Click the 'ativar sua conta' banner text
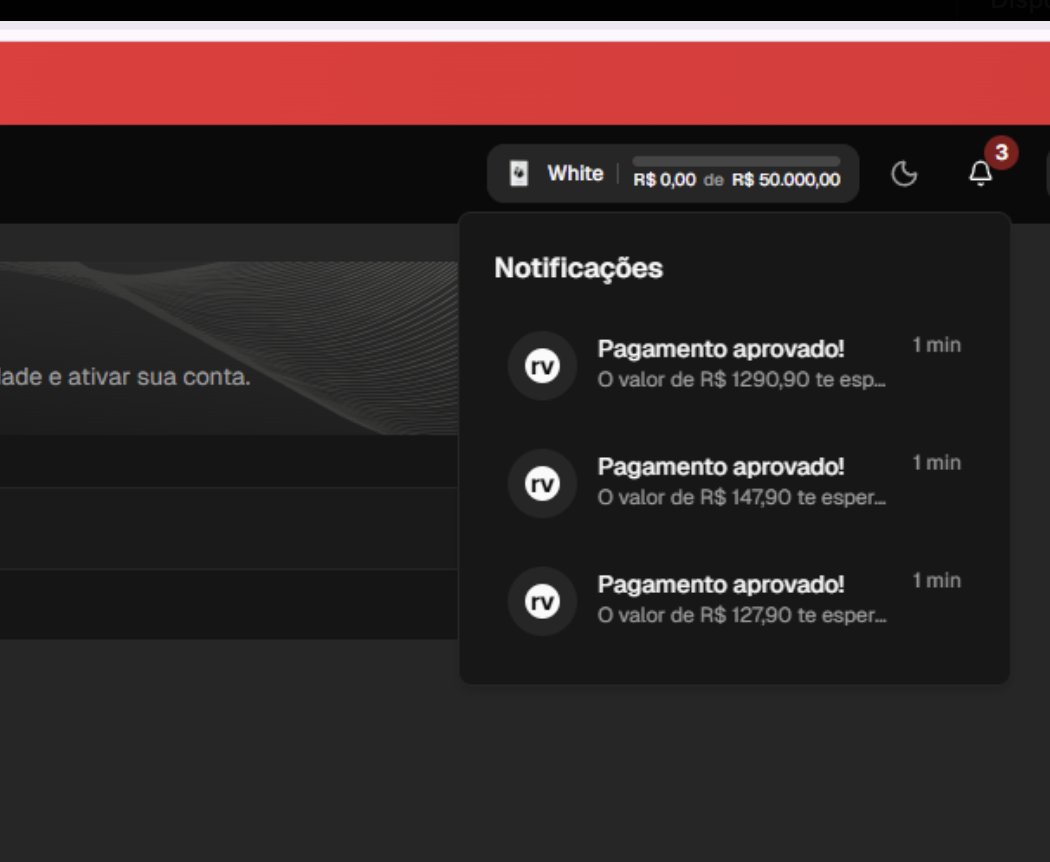 (159, 377)
